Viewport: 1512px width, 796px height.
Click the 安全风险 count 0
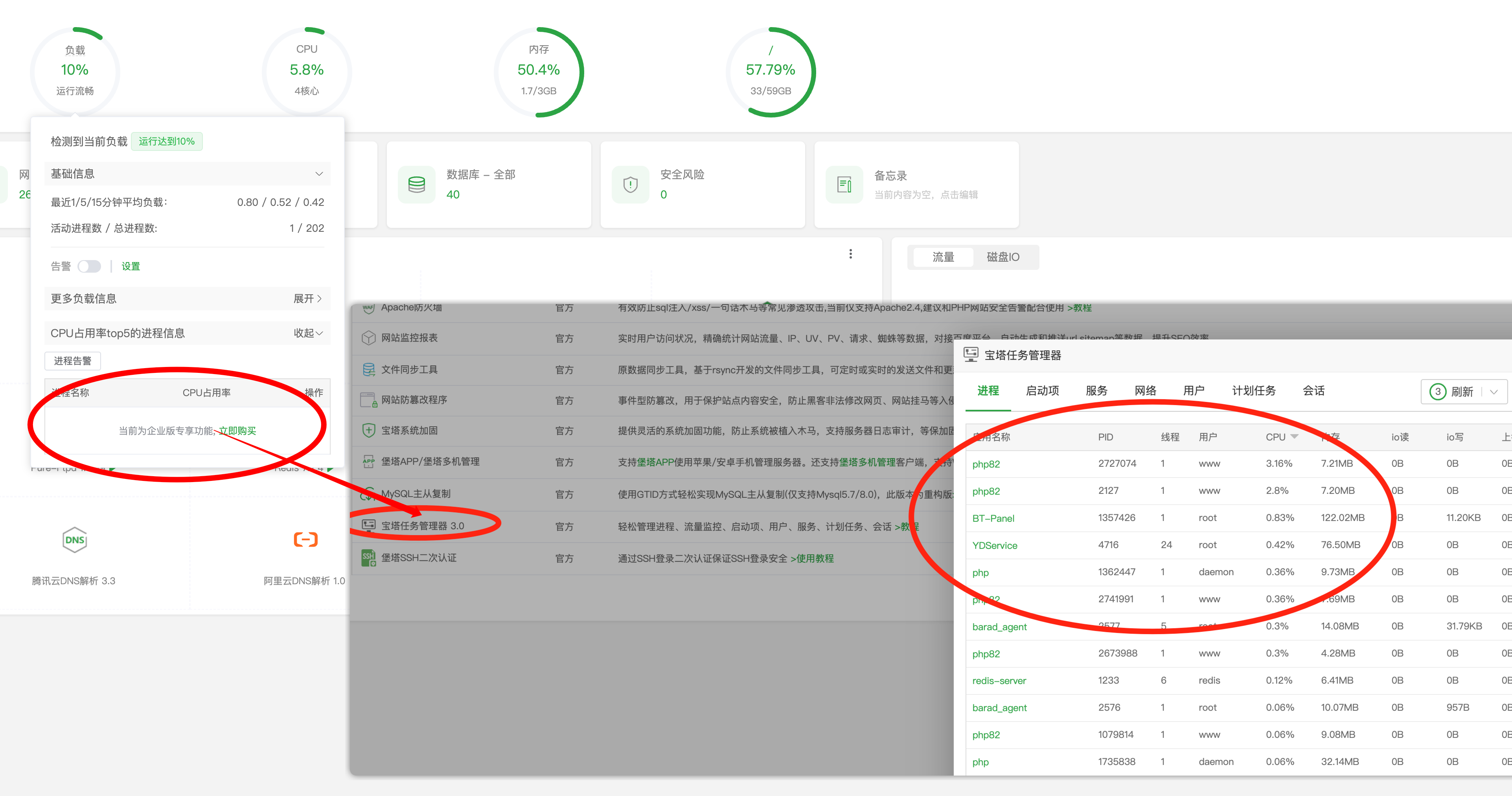coord(664,195)
